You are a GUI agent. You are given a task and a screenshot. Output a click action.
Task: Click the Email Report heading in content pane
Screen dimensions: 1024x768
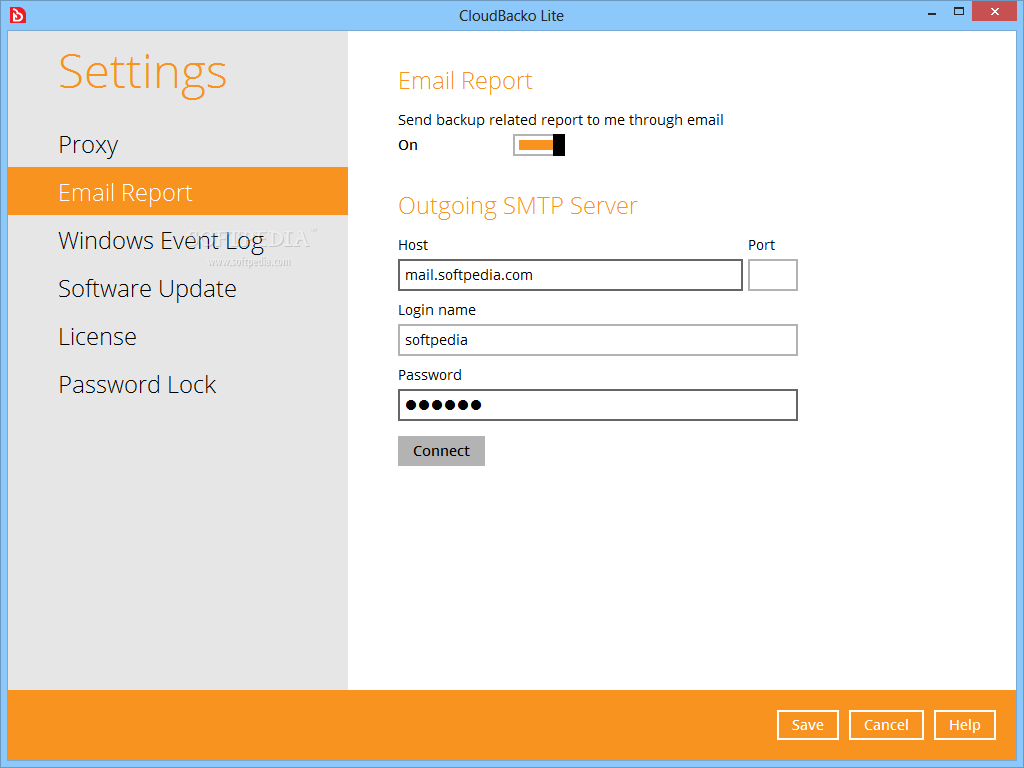coord(465,81)
